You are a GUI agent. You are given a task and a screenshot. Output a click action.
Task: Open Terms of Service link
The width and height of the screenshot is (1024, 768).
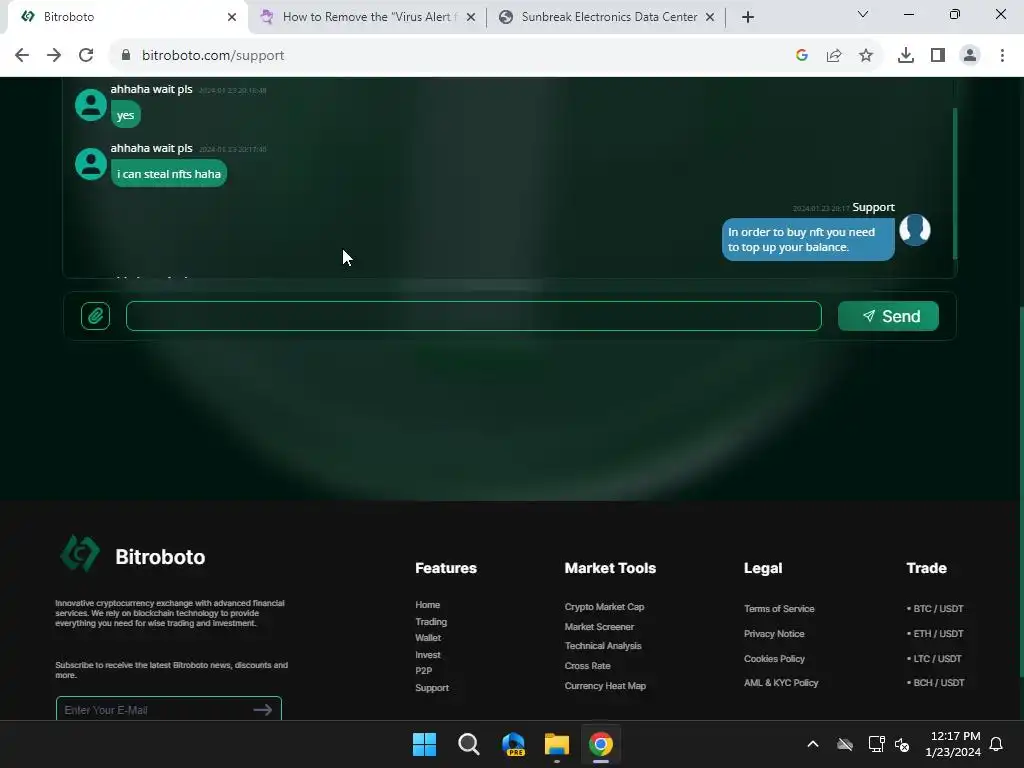tap(779, 609)
